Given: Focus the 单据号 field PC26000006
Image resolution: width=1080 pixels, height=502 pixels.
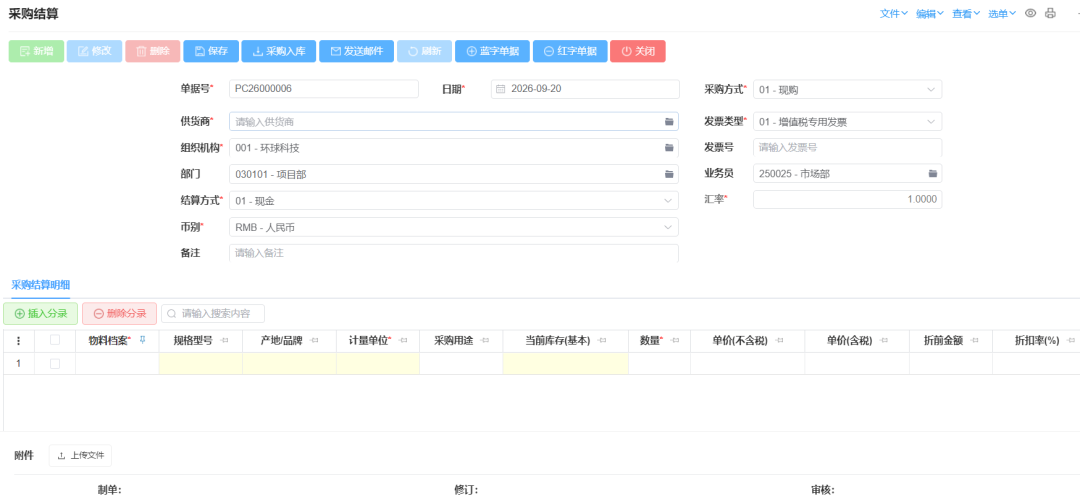Looking at the screenshot, I should click(x=324, y=89).
